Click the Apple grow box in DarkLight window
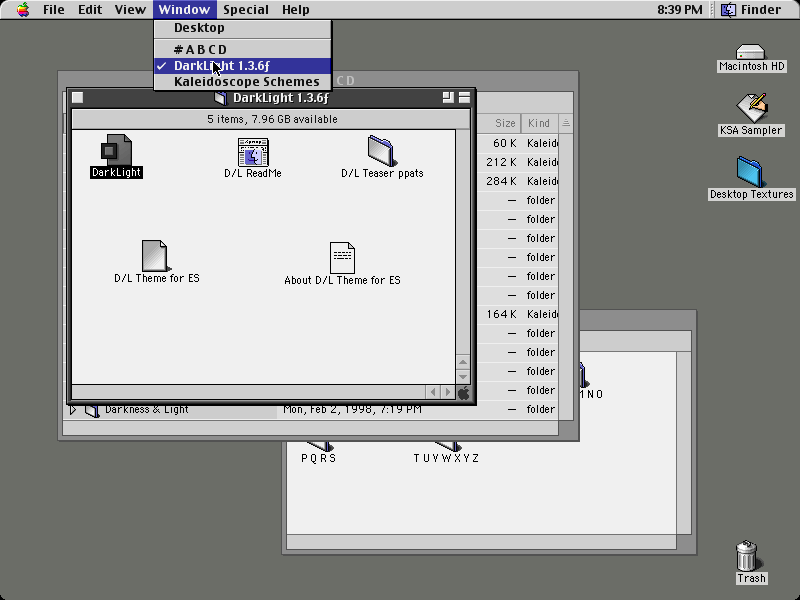800x600 pixels. 463,392
